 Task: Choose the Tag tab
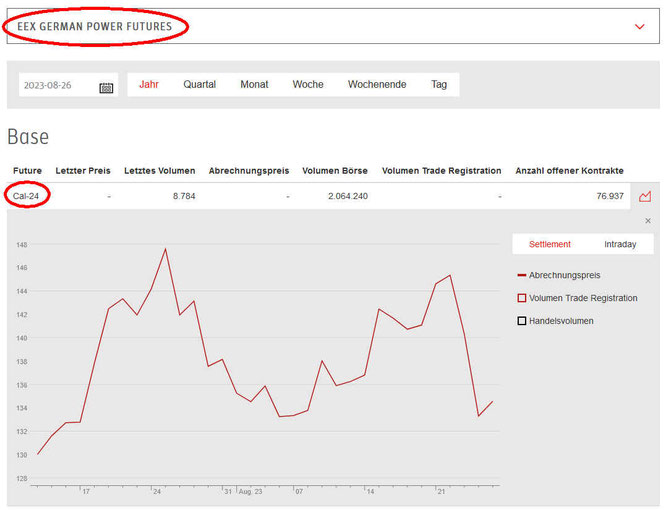point(439,85)
